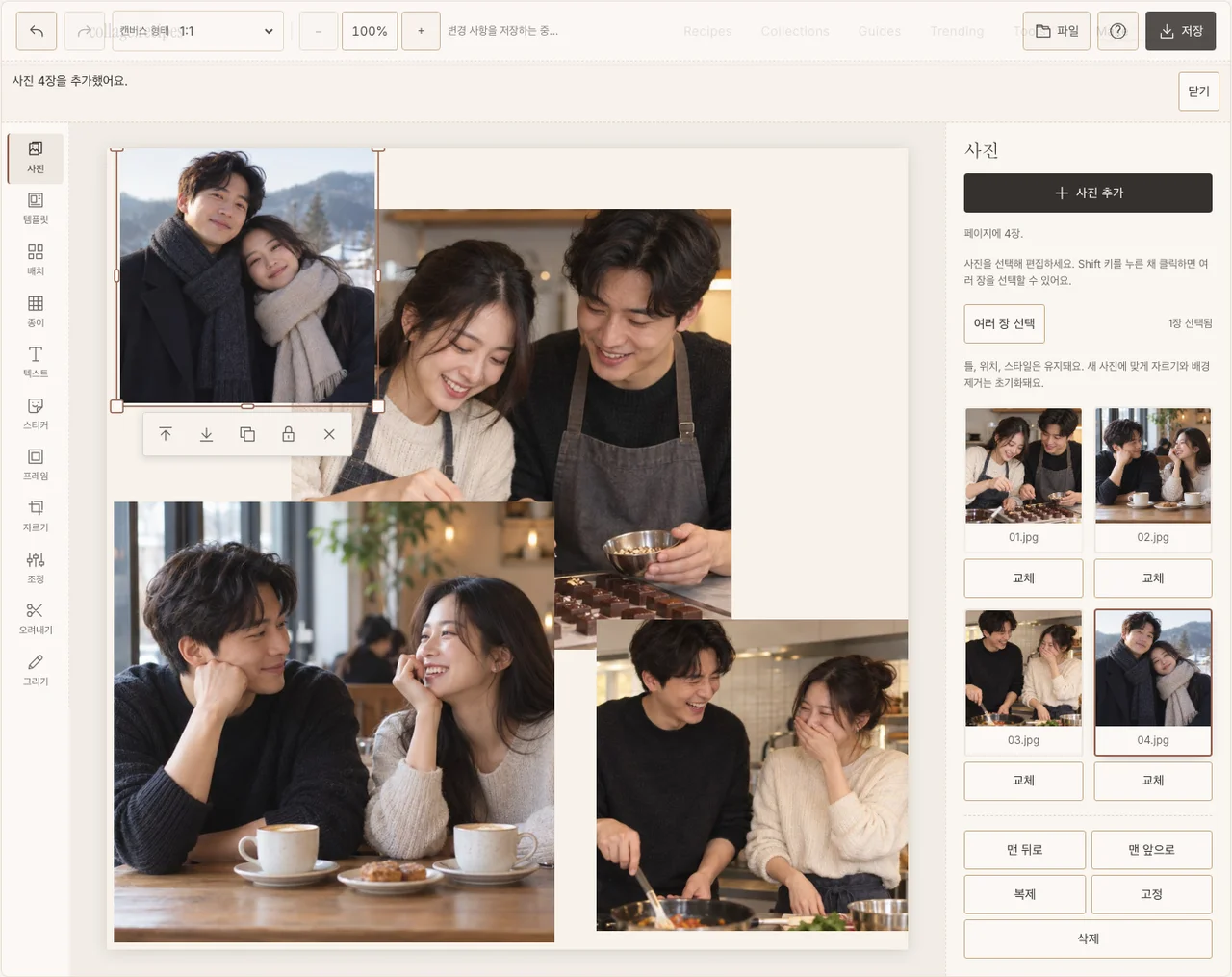1232x977 pixels.
Task: Click the 100% zoom level button
Action: pos(370,31)
